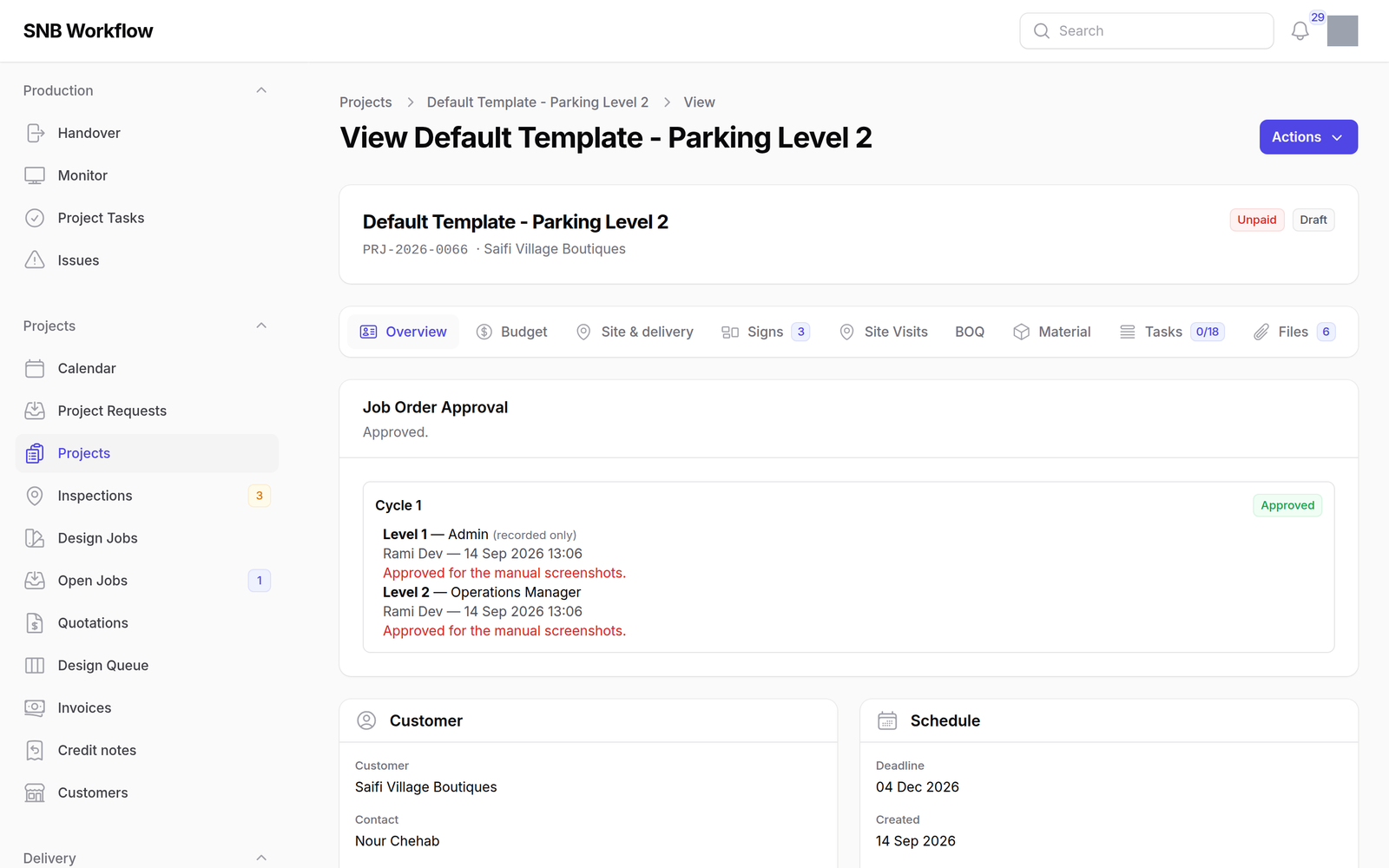Open the Customers storefront icon
Viewport: 1389px width, 868px height.
35,793
